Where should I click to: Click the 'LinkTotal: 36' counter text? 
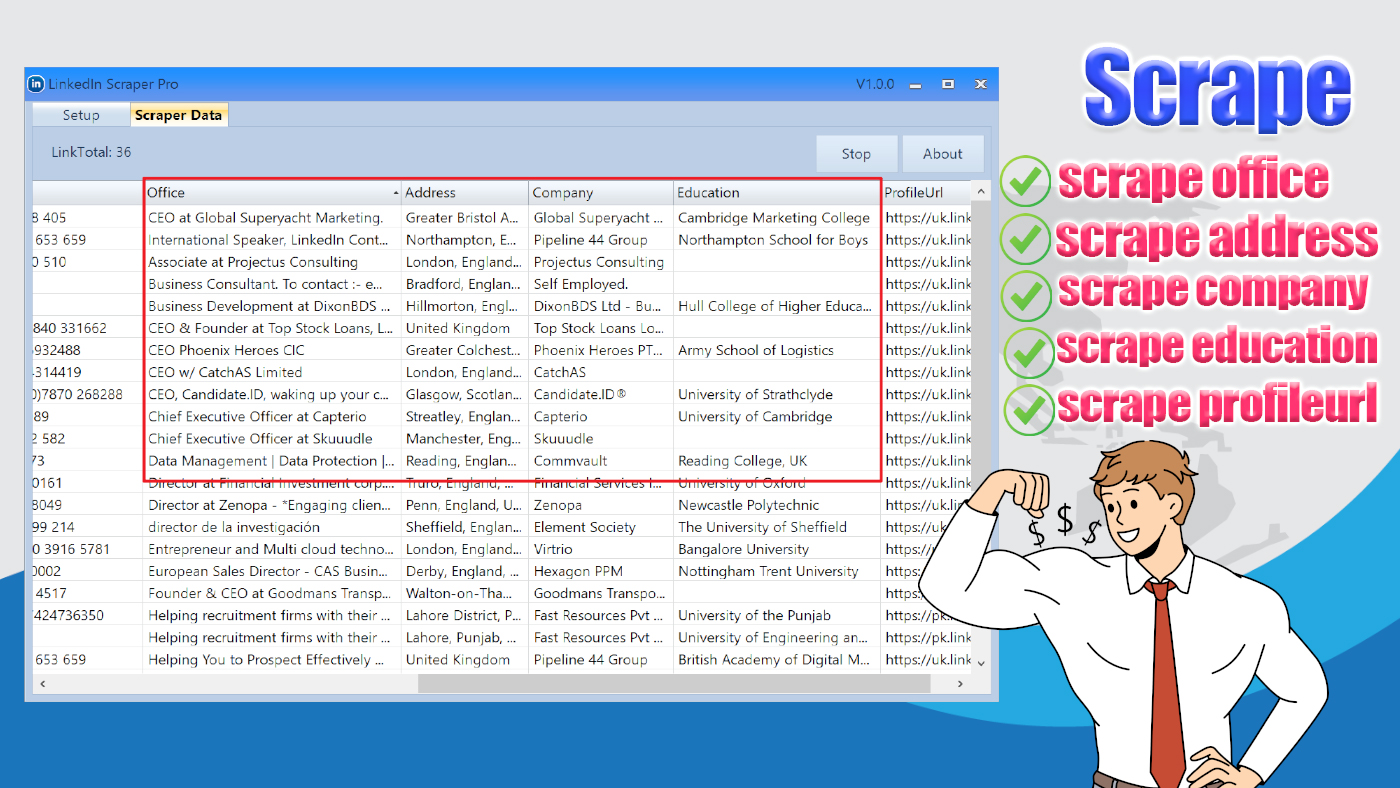[x=91, y=152]
